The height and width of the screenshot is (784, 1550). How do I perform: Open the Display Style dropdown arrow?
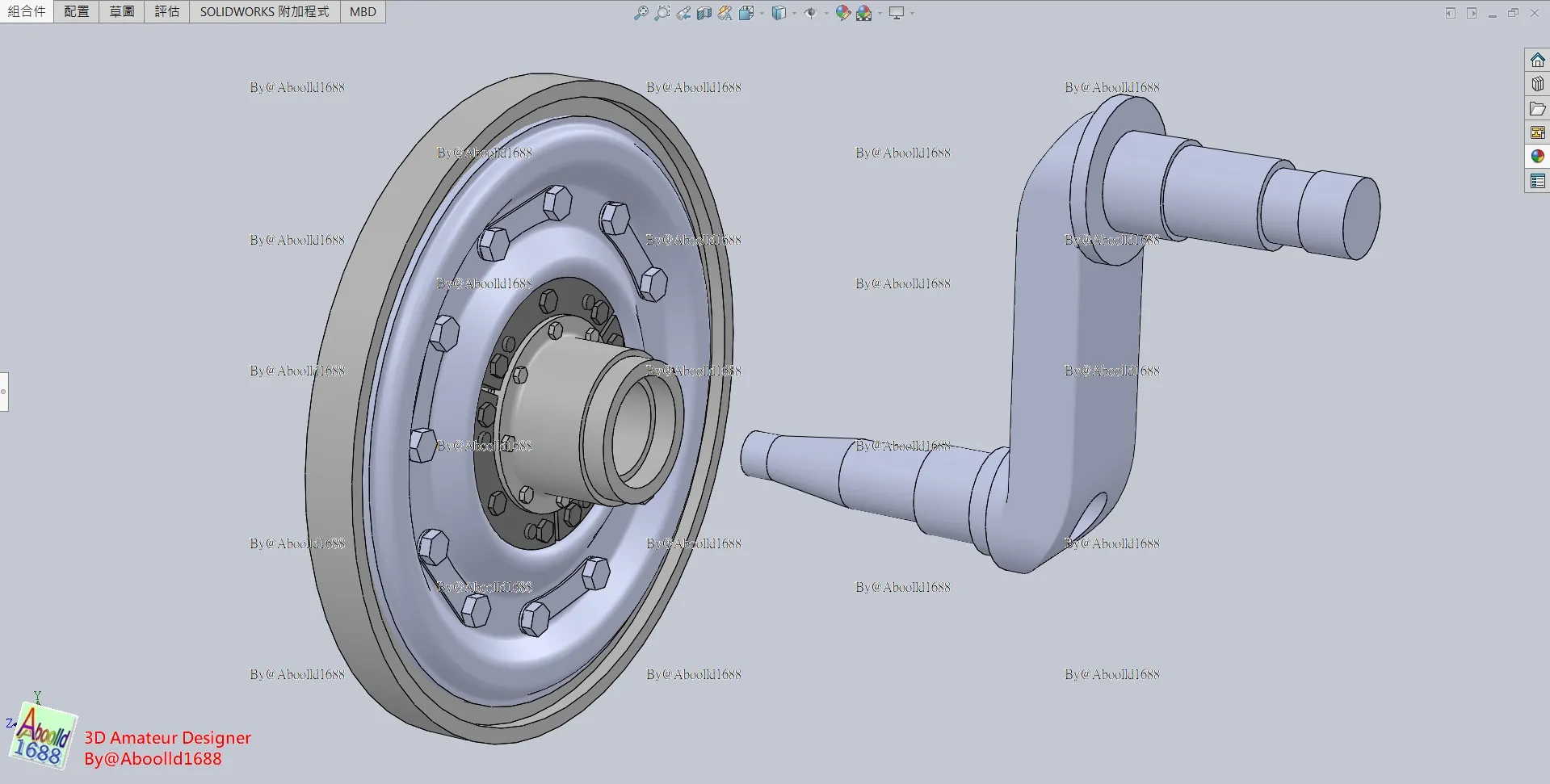[794, 13]
